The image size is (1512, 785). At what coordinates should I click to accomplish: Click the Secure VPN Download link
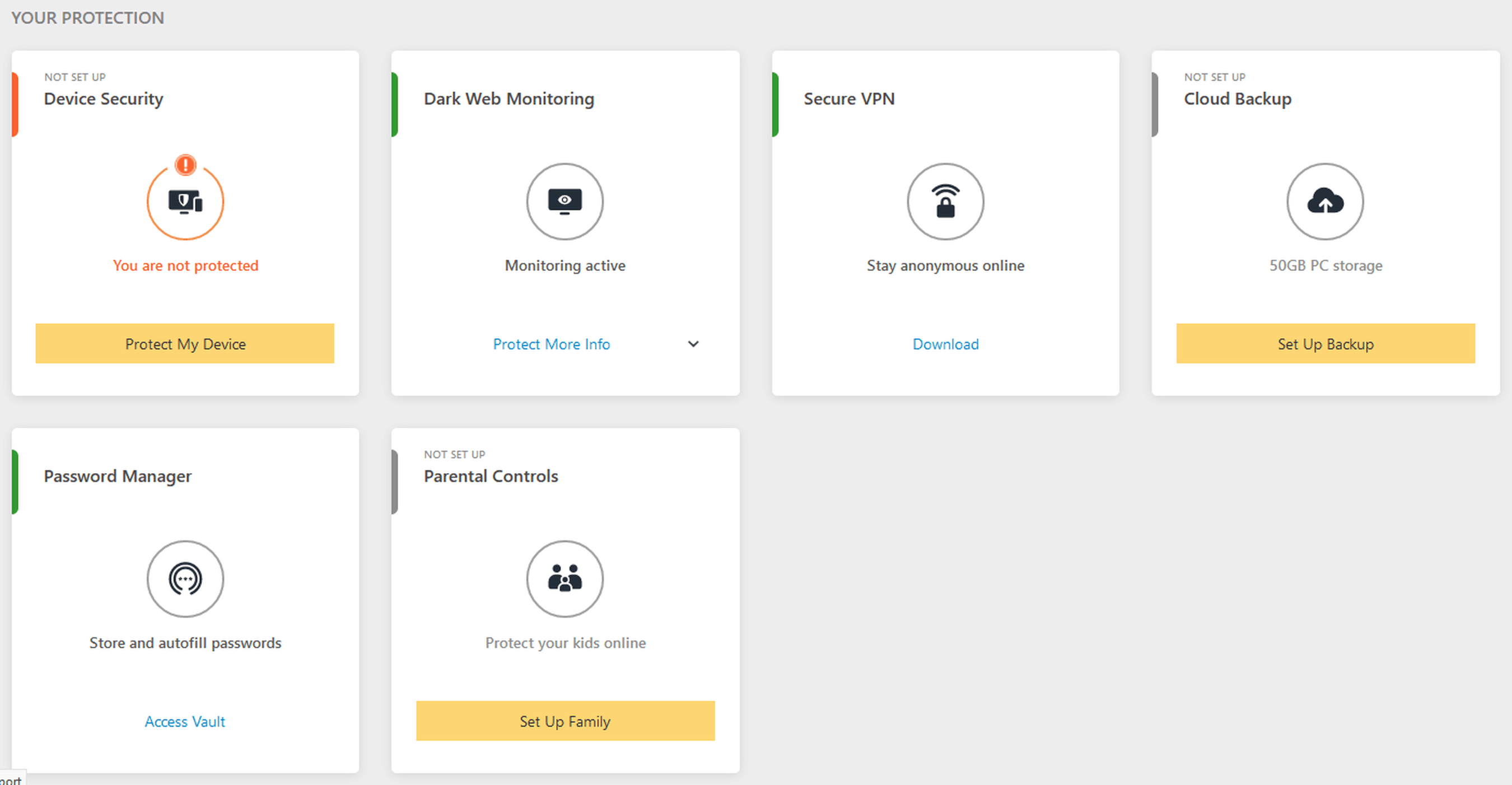[x=945, y=344]
